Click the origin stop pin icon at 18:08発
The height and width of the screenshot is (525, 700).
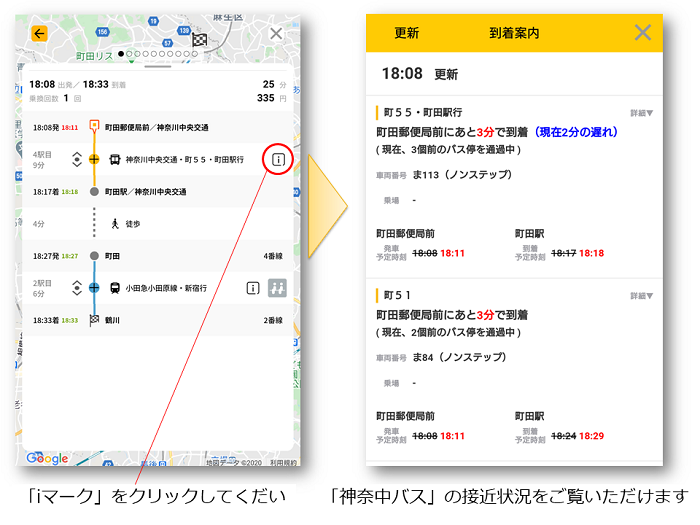94,125
